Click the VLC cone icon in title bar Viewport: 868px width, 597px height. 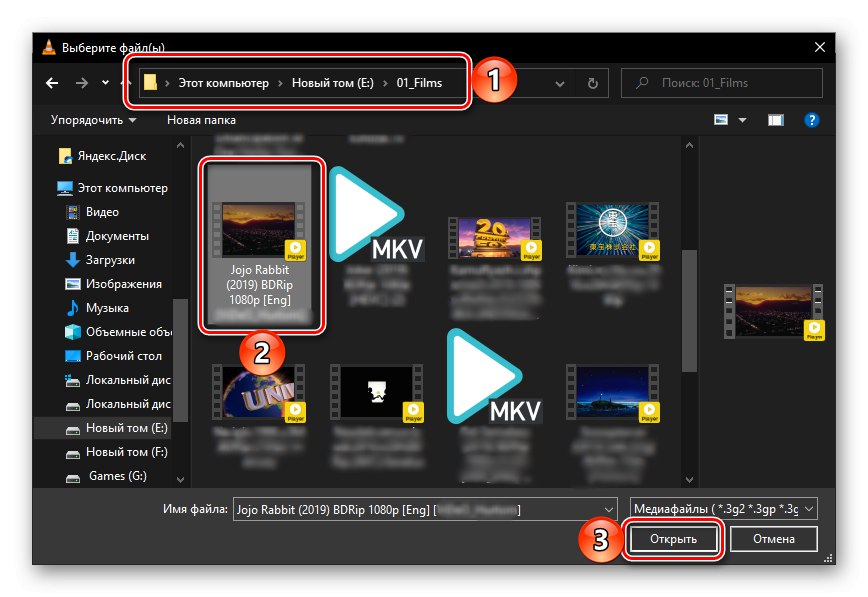pos(49,48)
